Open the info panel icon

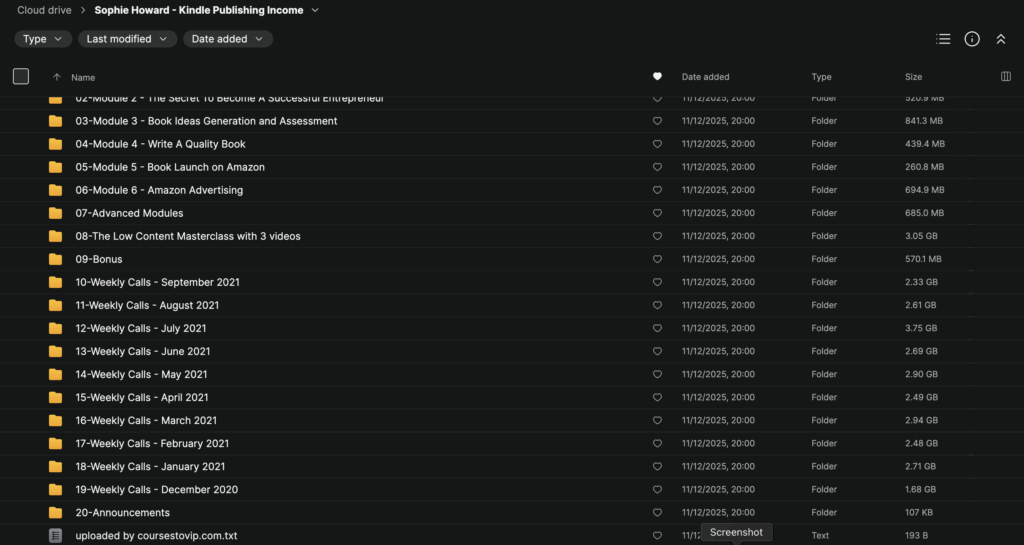click(972, 39)
